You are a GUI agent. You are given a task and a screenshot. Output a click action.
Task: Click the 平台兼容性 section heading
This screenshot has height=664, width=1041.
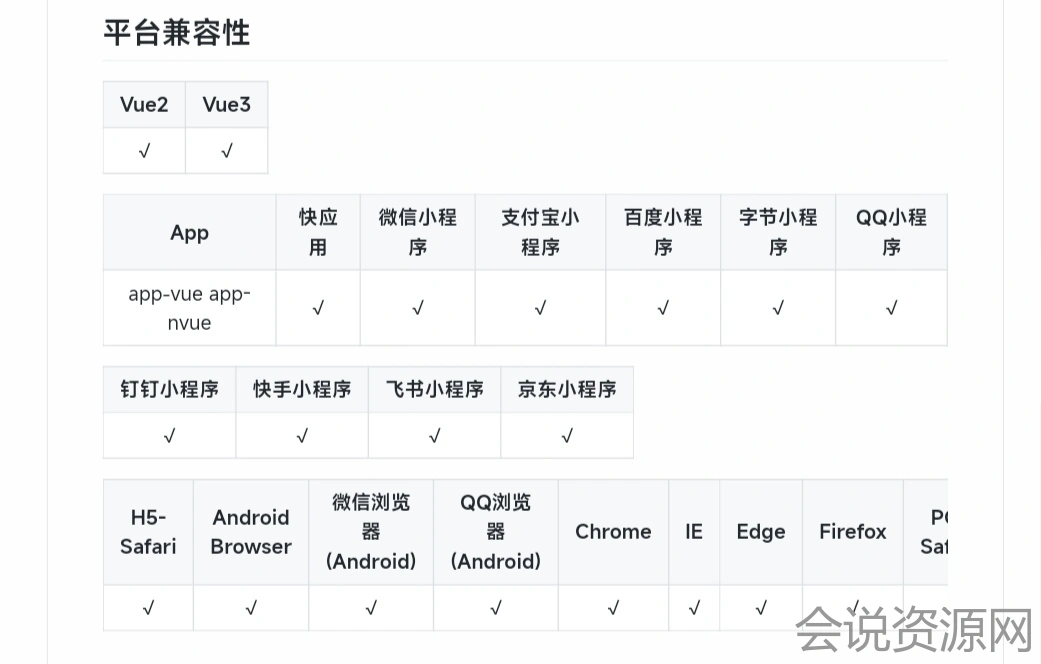click(177, 32)
